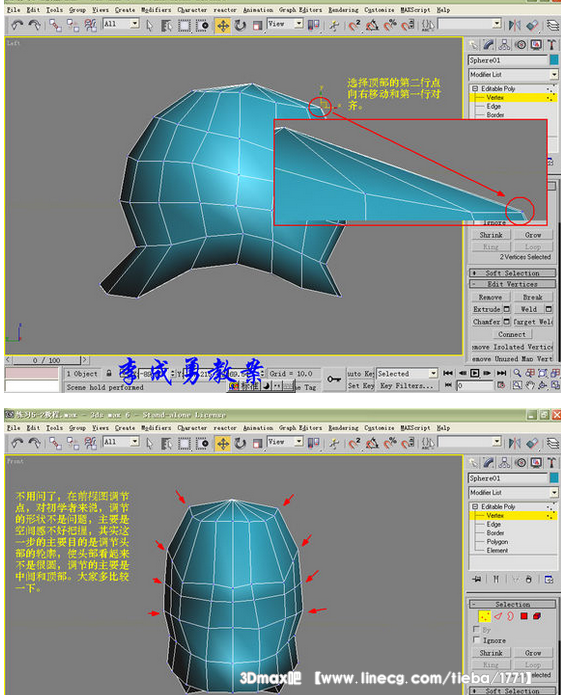Toggle Selection Lock padlock in status bar
This screenshot has width=561, height=695.
coord(109,374)
